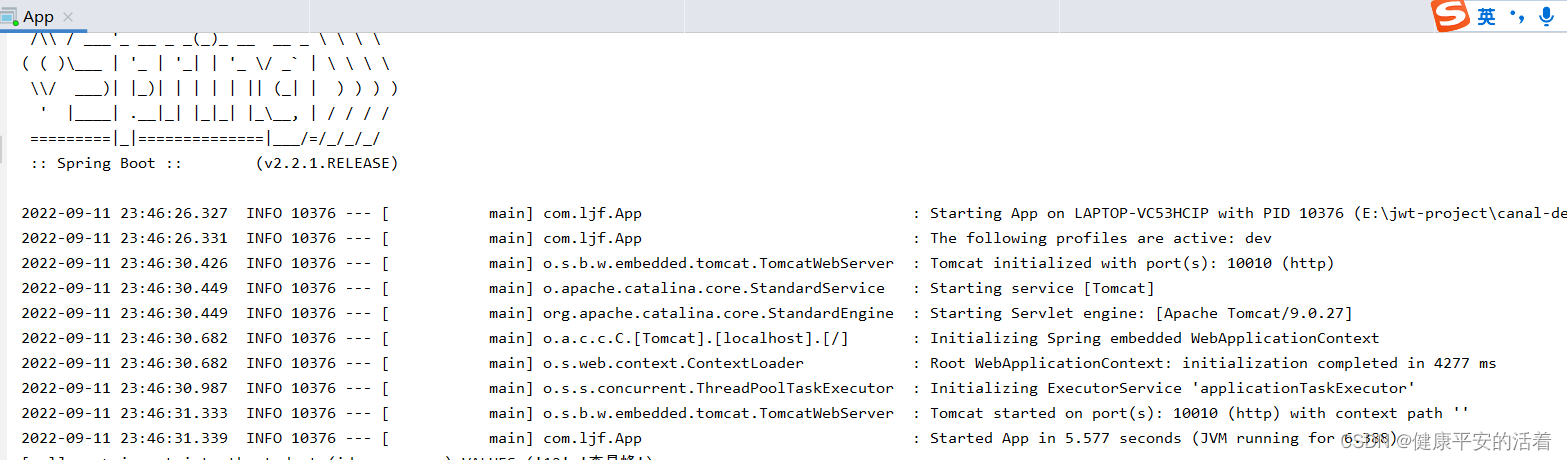
Task: Toggle the punctuation mode in Sogou bar
Action: coord(1517,16)
